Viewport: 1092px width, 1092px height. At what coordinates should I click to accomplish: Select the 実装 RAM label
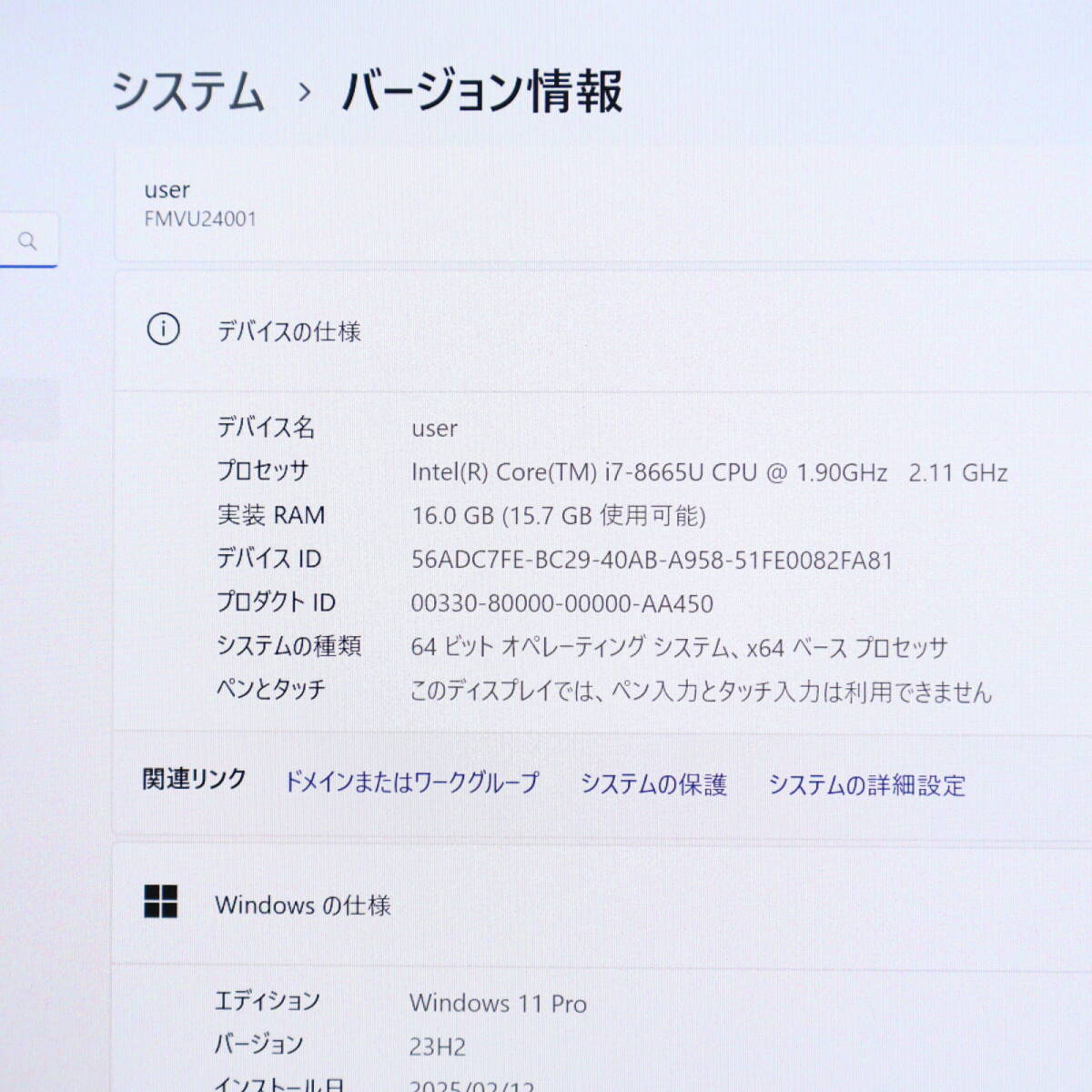click(271, 515)
